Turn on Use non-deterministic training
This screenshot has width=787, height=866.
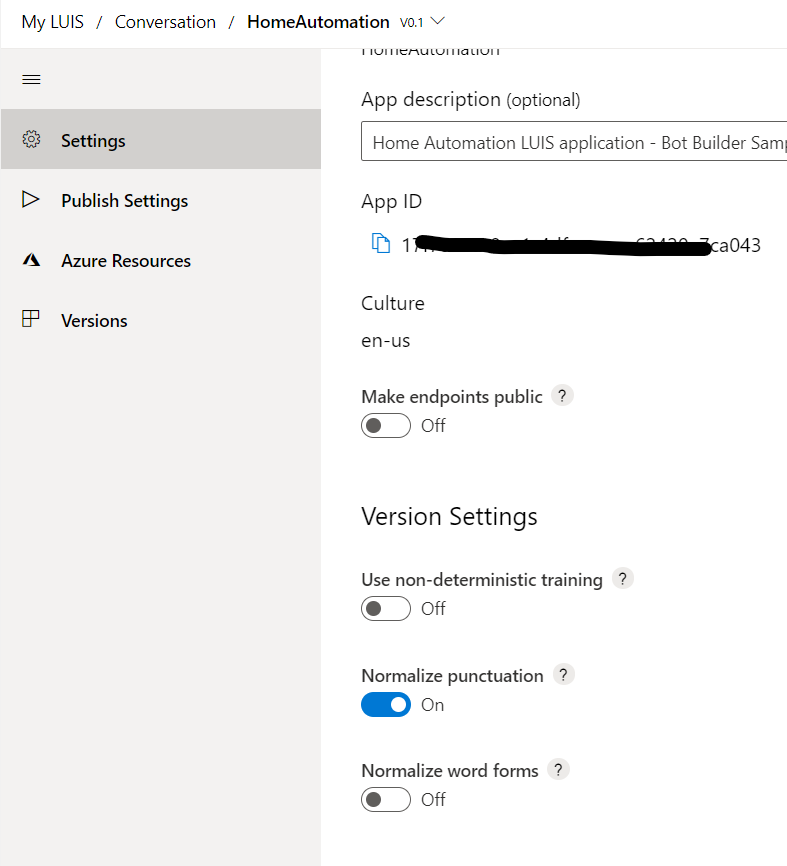[x=385, y=608]
